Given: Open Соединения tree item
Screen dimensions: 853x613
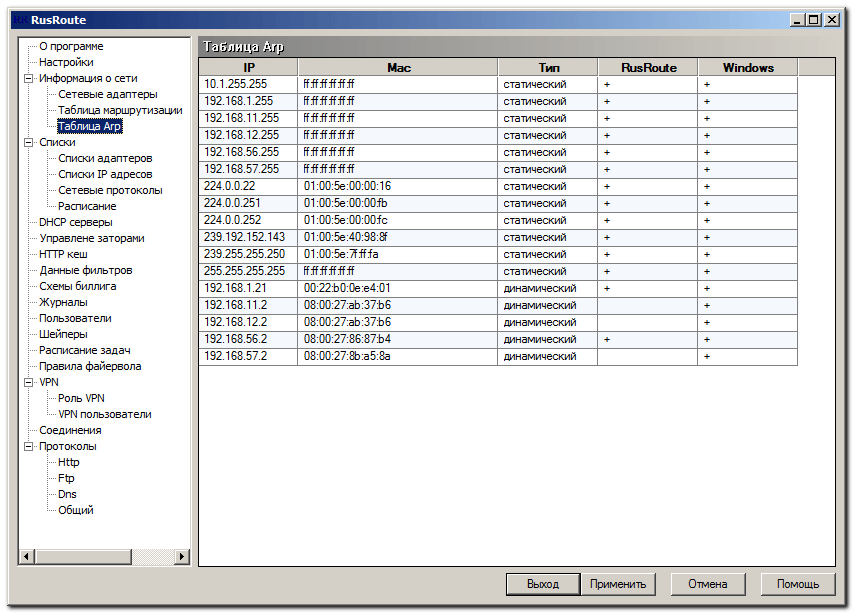Looking at the screenshot, I should point(70,430).
